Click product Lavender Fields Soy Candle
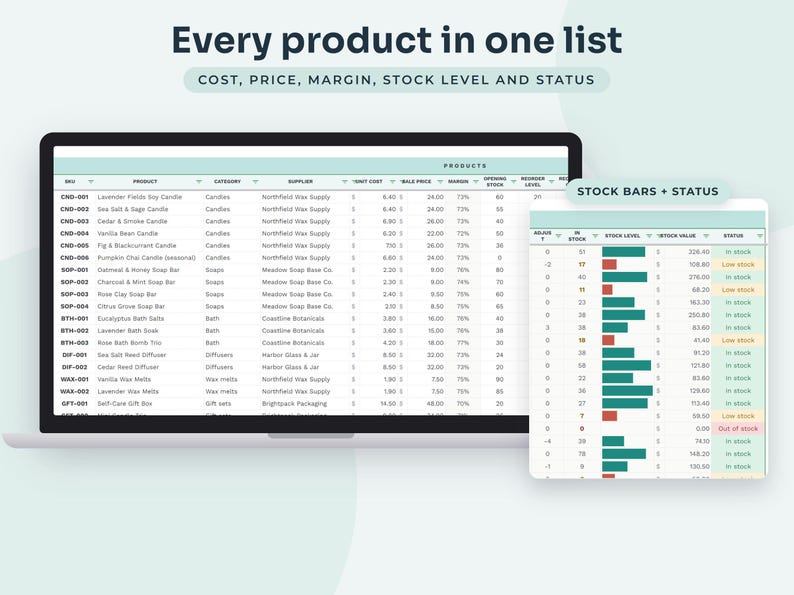The image size is (794, 595). point(139,197)
